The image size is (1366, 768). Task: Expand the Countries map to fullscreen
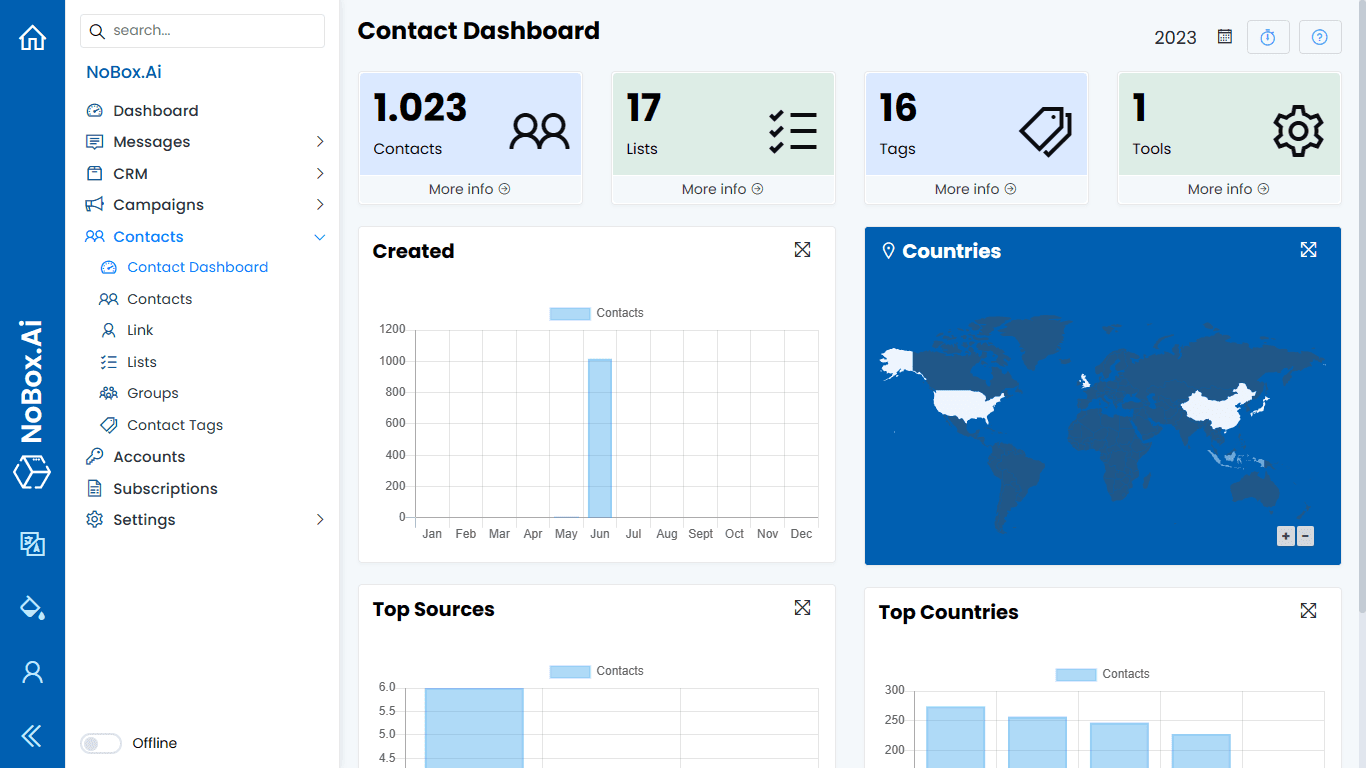1309,249
